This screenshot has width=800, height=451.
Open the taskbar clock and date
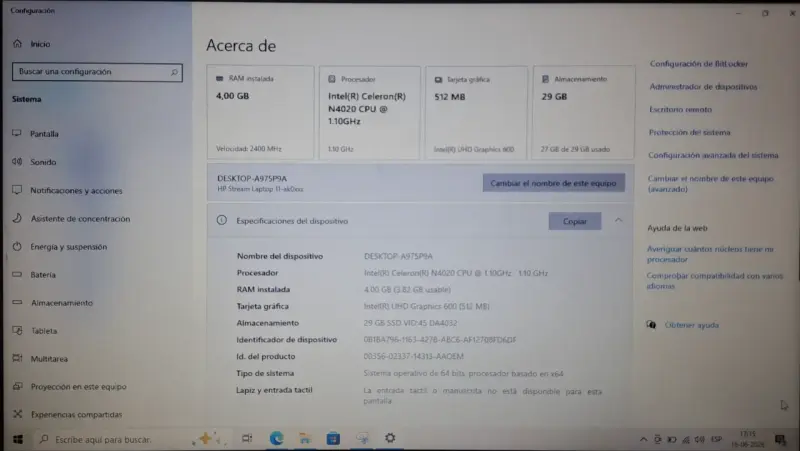[747, 439]
